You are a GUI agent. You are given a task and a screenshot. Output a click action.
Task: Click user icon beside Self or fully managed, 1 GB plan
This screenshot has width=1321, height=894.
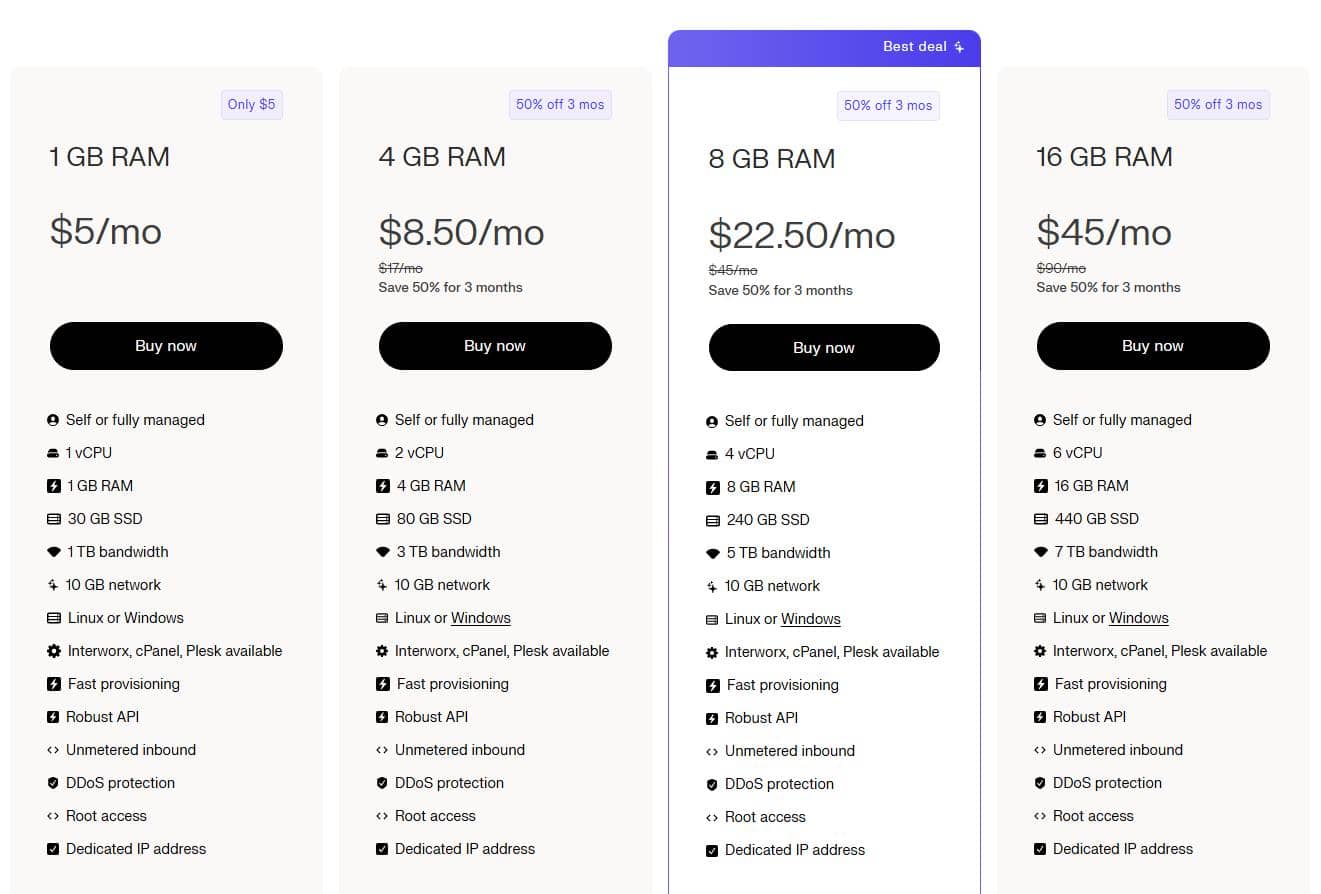53,420
